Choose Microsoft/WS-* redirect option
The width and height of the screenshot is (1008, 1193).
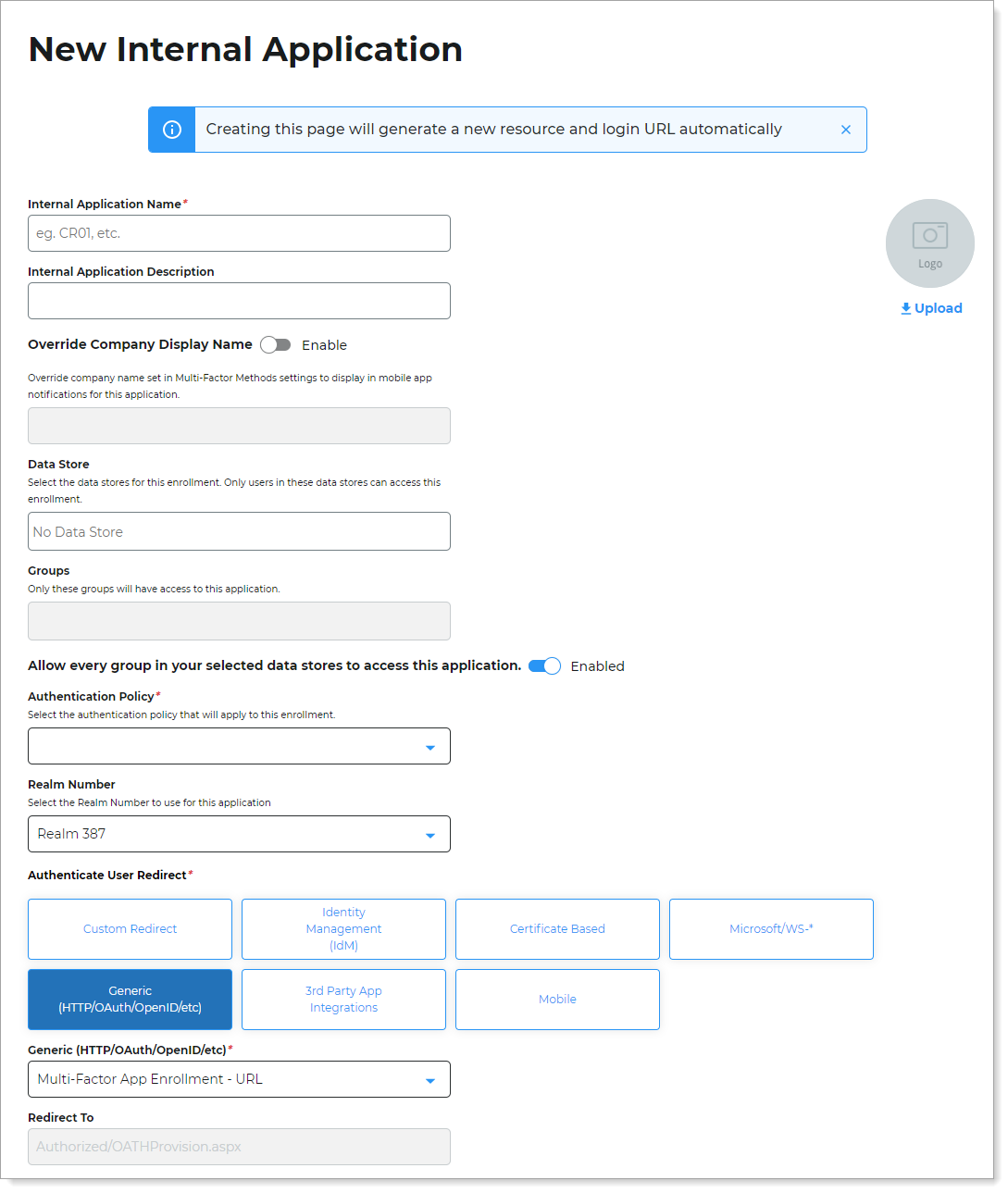(770, 928)
